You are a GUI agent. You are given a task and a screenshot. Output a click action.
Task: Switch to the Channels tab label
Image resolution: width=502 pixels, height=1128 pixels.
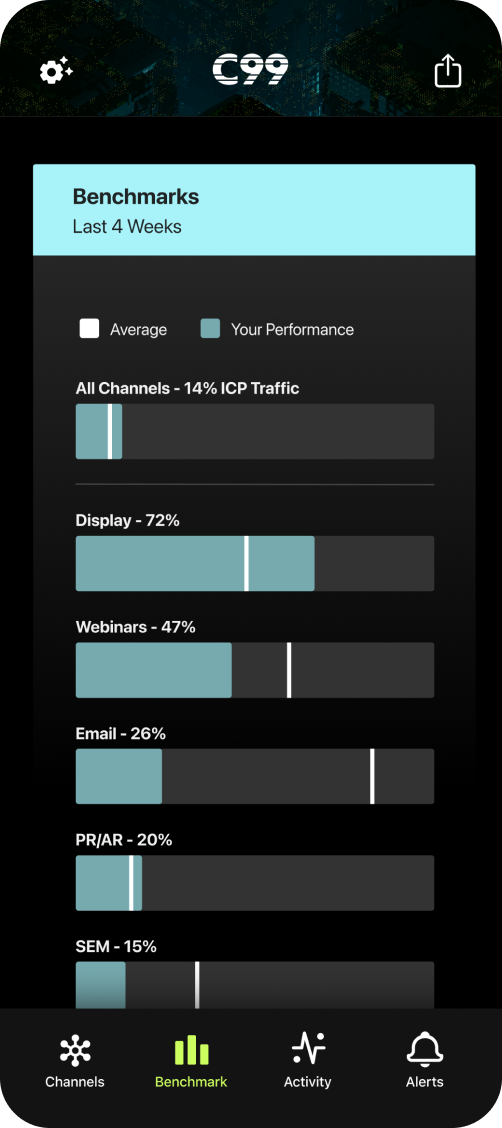coord(75,1082)
